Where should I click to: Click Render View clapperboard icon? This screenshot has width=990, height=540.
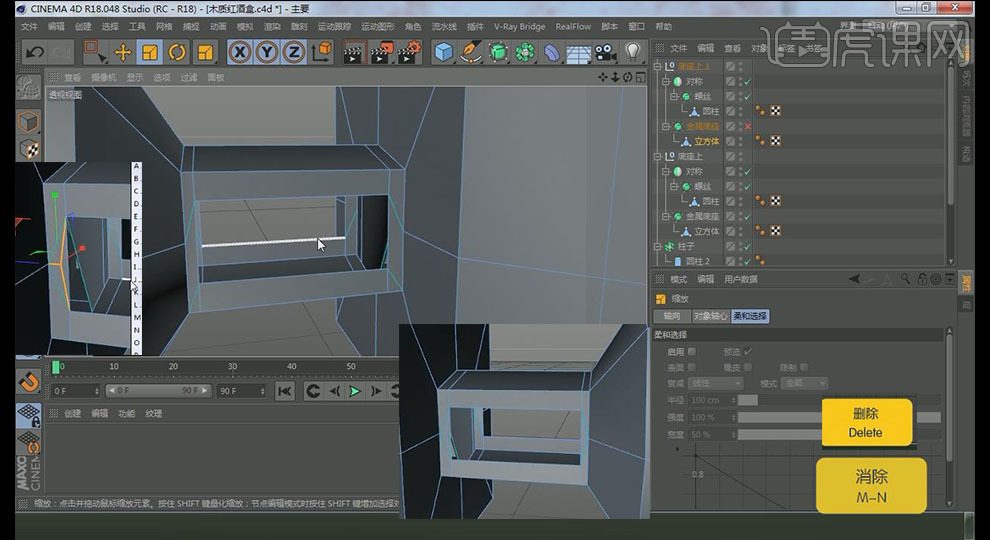coord(354,52)
